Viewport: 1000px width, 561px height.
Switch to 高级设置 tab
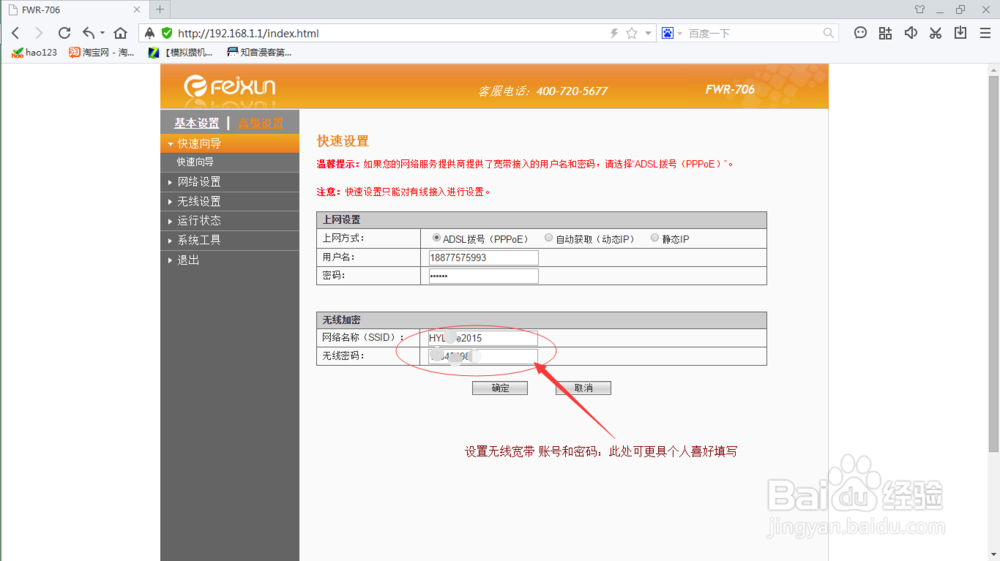pyautogui.click(x=260, y=123)
